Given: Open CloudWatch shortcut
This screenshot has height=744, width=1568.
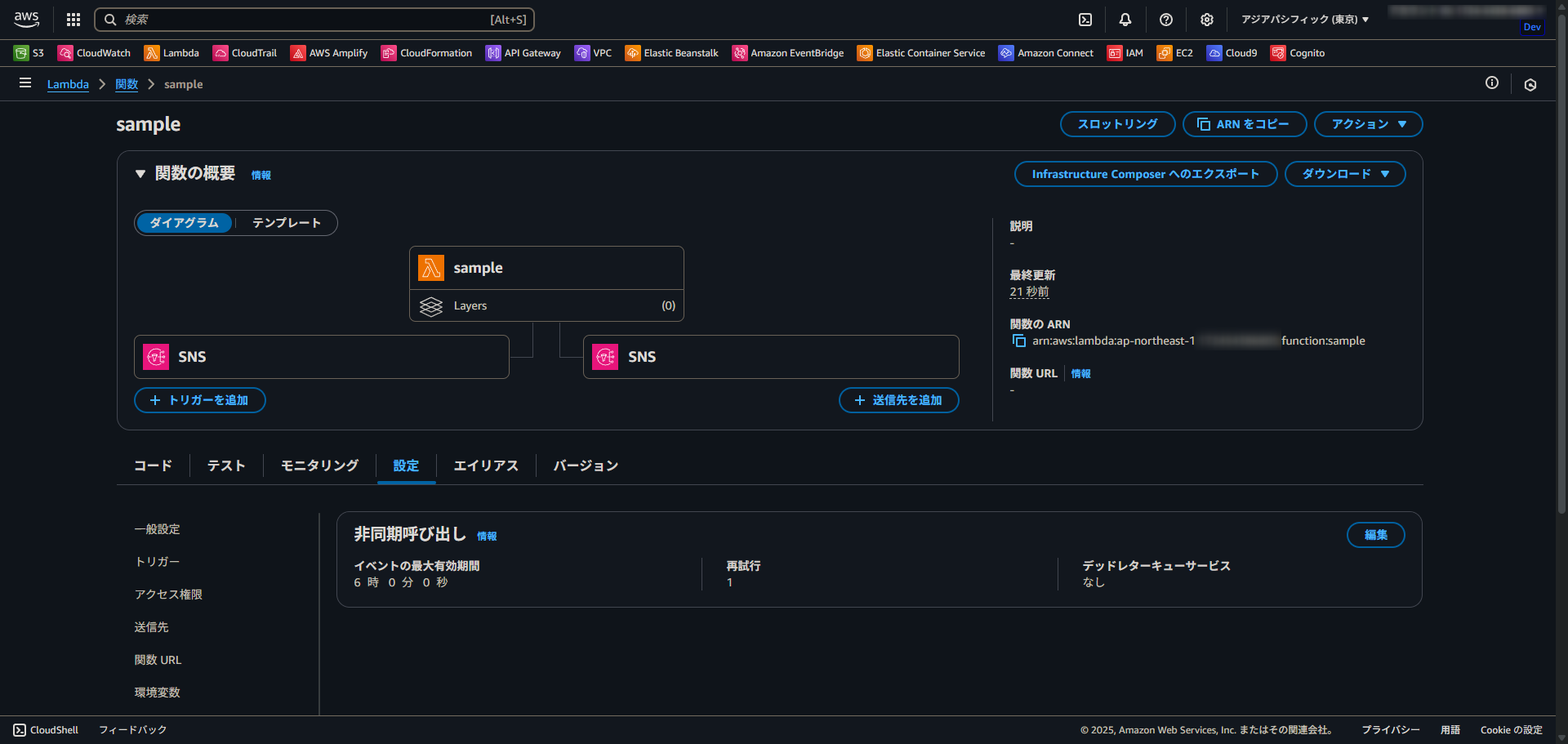Looking at the screenshot, I should pyautogui.click(x=94, y=53).
